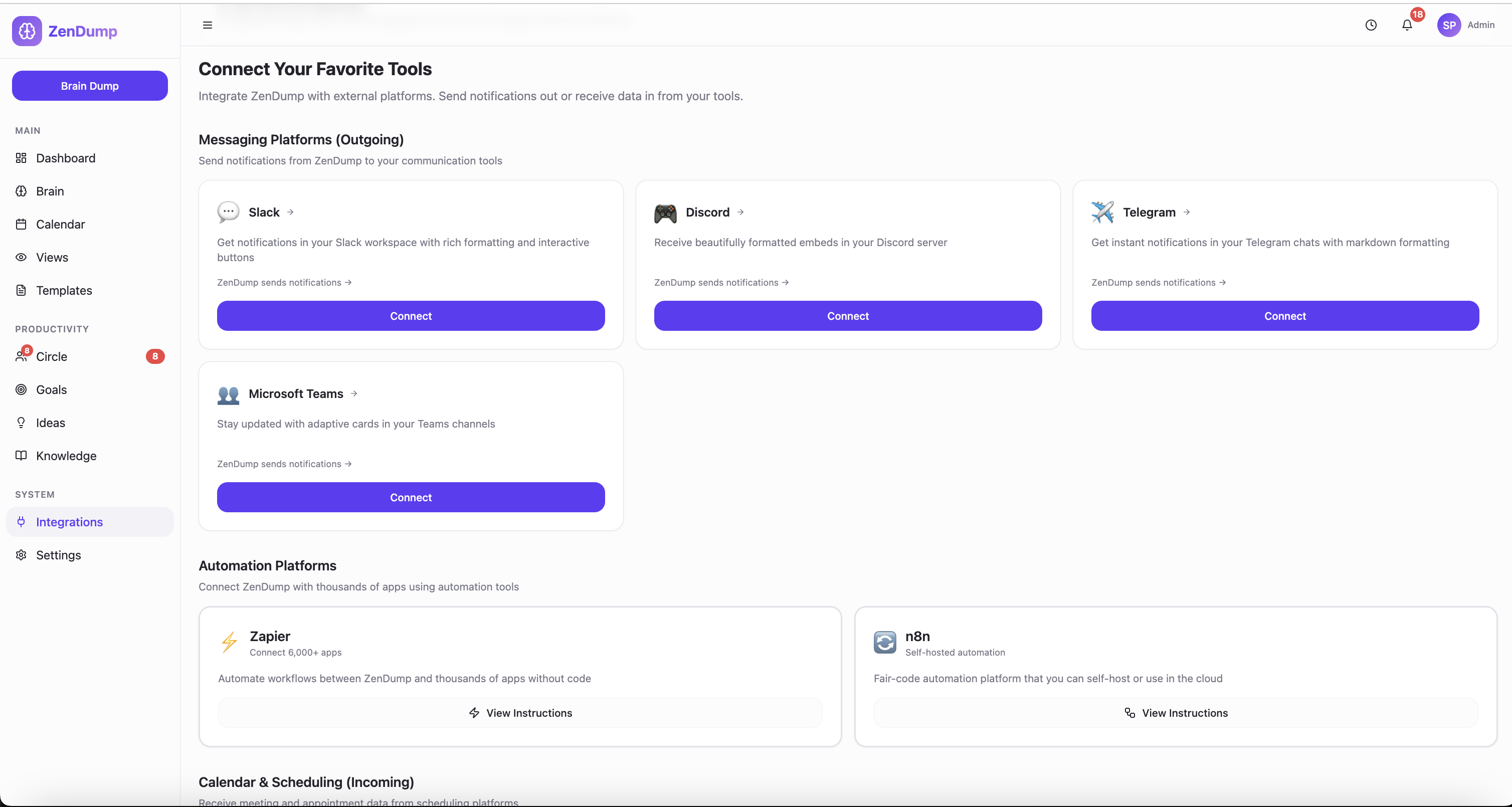Click the Calendar & Scheduling (Incoming) heading
The height and width of the screenshot is (807, 1512).
click(x=306, y=782)
